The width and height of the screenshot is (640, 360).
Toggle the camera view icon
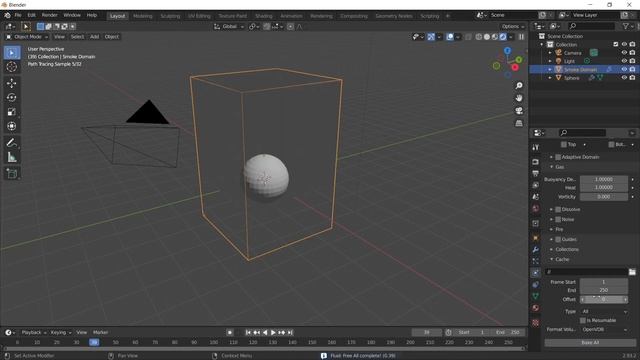(x=519, y=111)
